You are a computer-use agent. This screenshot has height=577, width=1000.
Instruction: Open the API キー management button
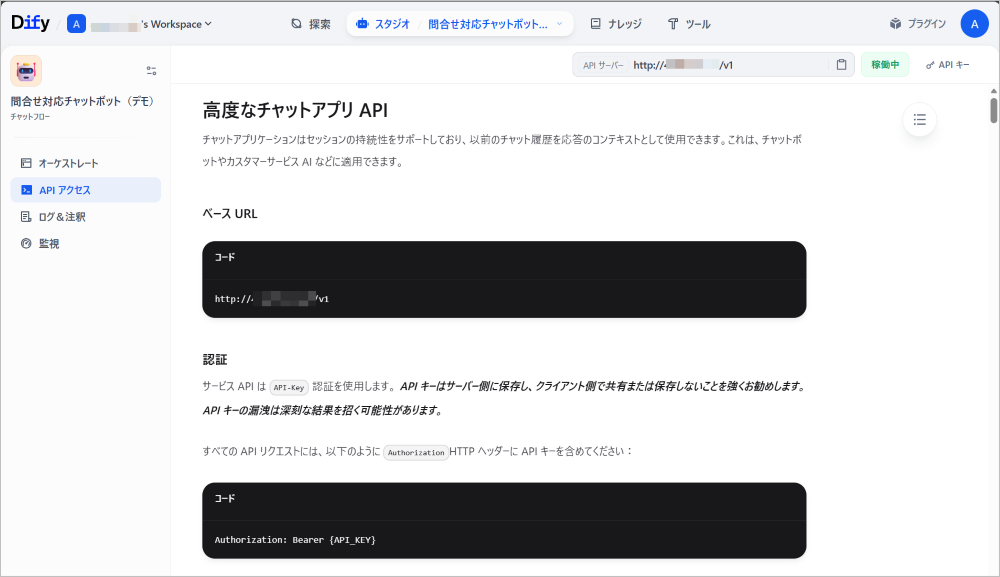tap(947, 65)
